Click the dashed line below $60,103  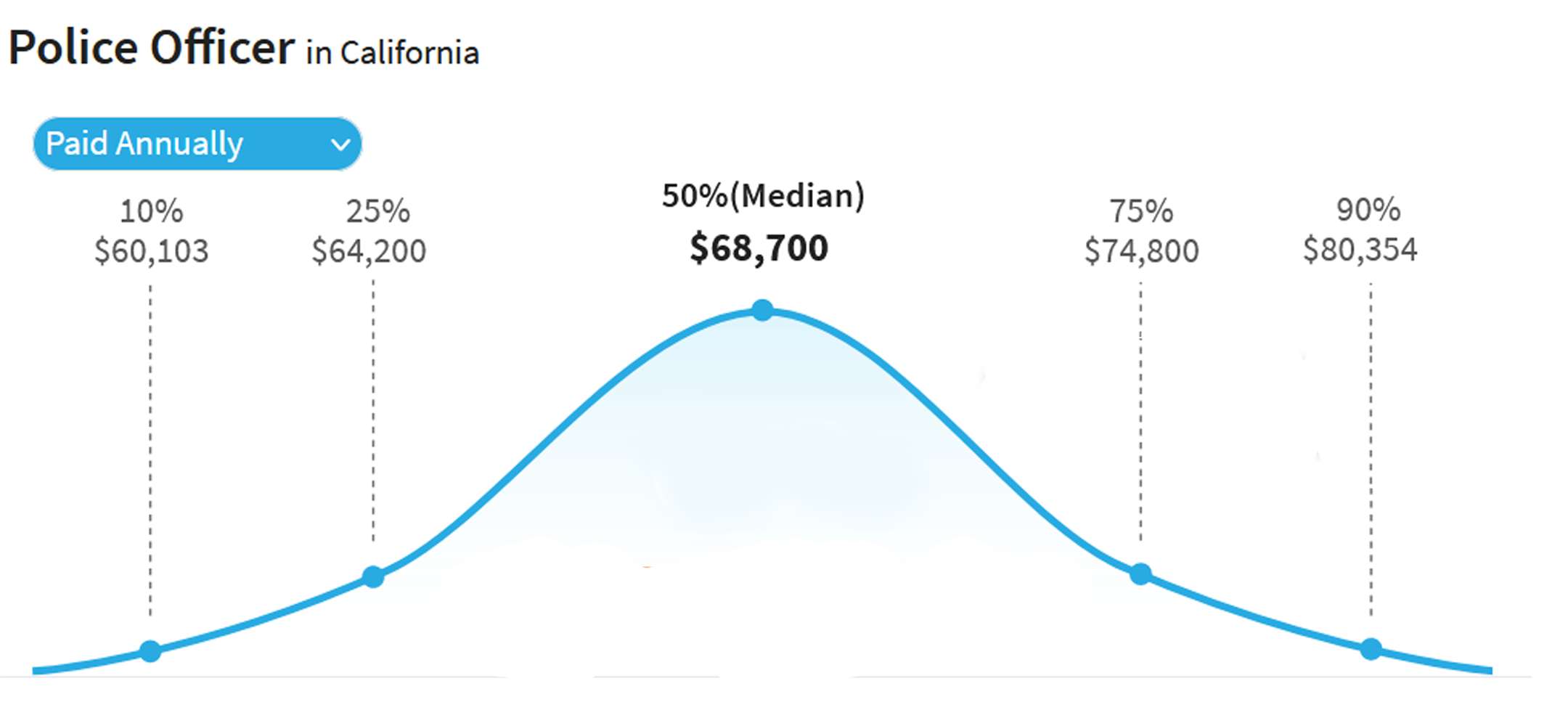click(150, 450)
